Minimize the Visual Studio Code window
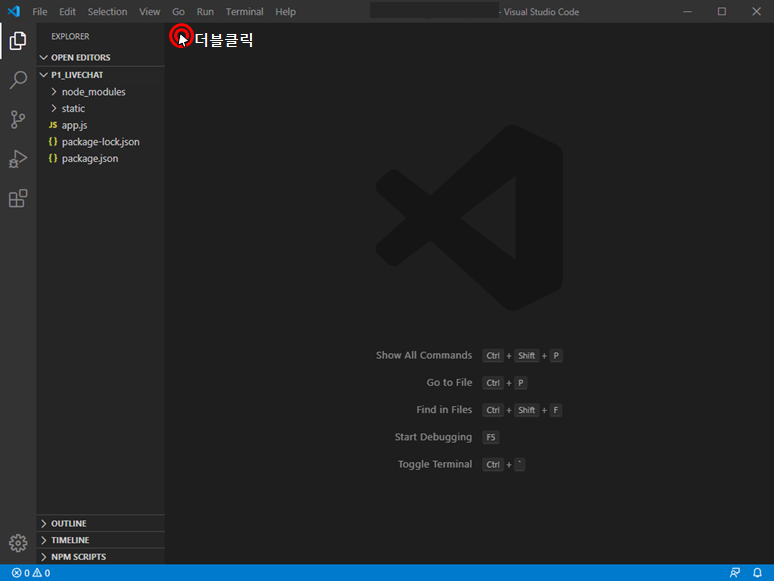Screen dimensions: 774x581 [687, 11]
